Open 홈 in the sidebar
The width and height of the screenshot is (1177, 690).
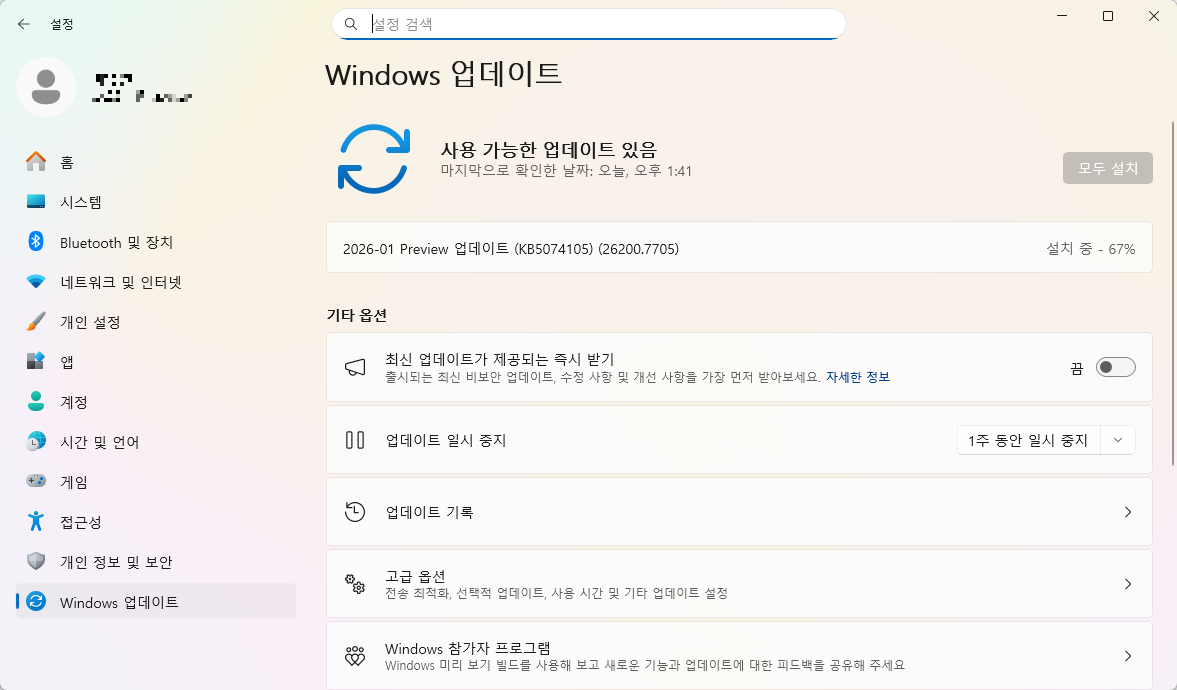155,162
